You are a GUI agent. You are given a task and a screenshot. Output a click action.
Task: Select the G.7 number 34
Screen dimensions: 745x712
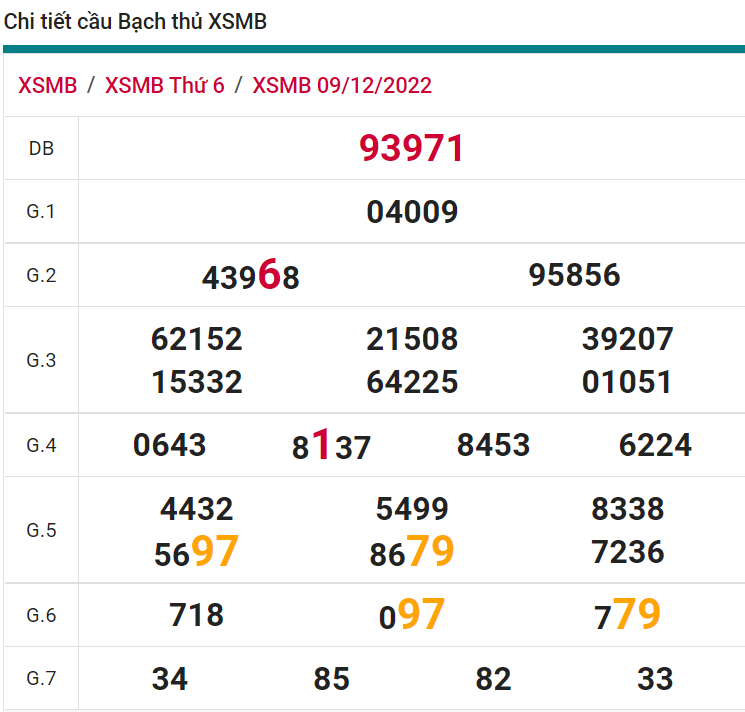pos(170,680)
